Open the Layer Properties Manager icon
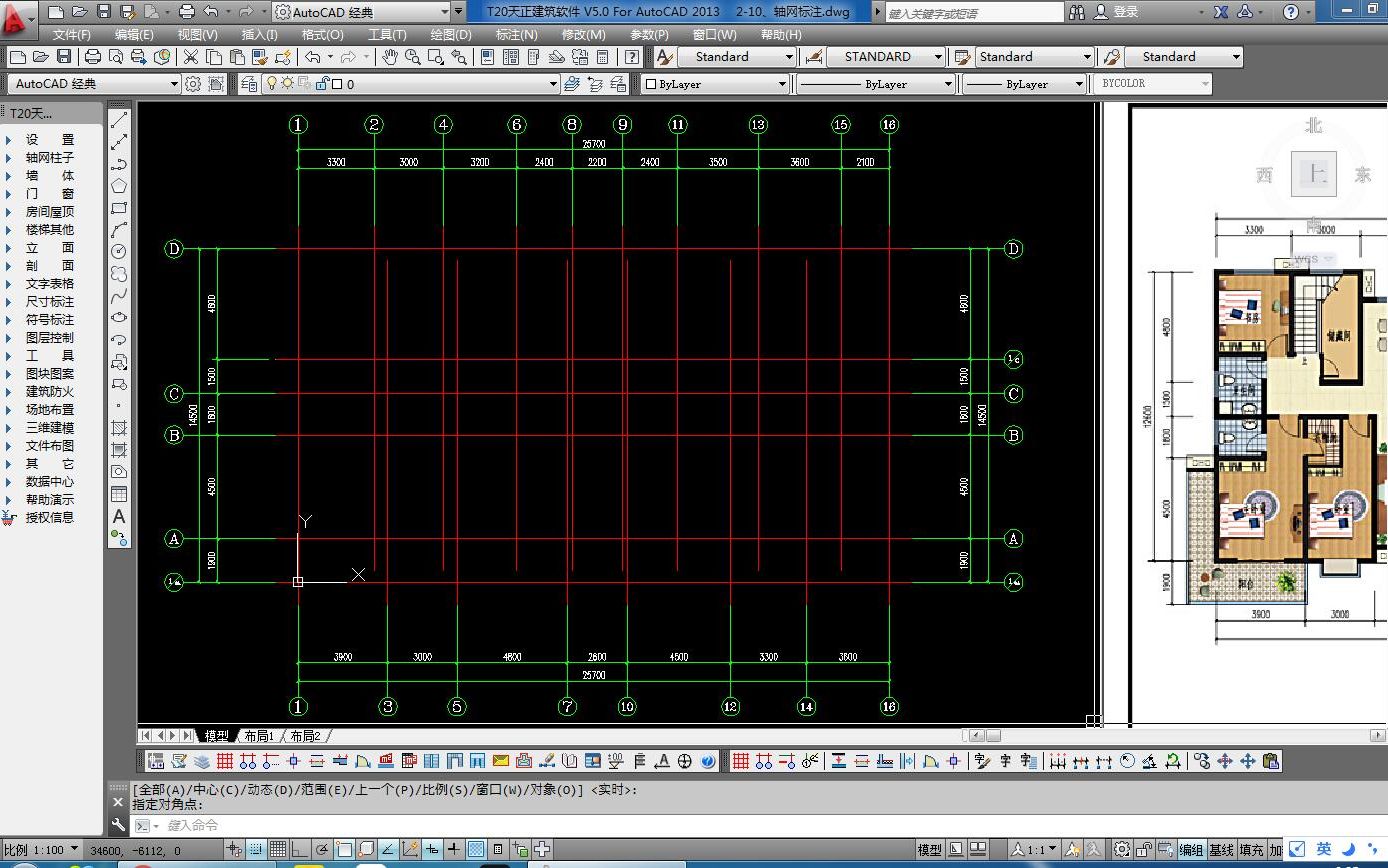 tap(249, 84)
